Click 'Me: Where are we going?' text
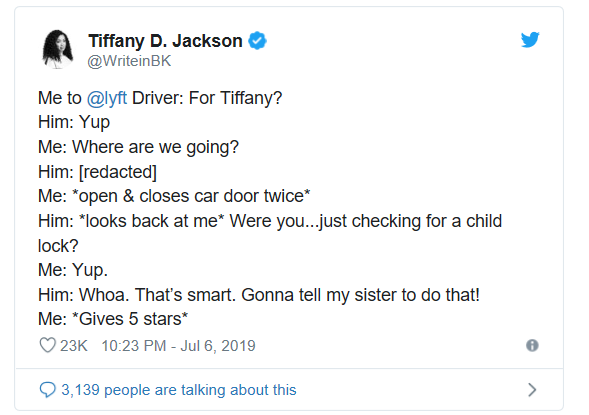Viewport: 589px width, 415px height. click(139, 147)
